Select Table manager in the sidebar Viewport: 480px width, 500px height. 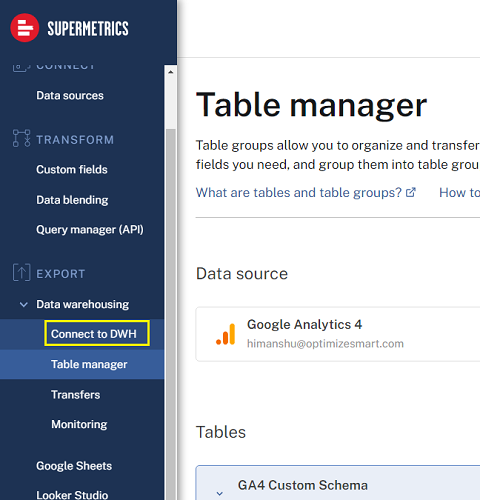click(89, 364)
